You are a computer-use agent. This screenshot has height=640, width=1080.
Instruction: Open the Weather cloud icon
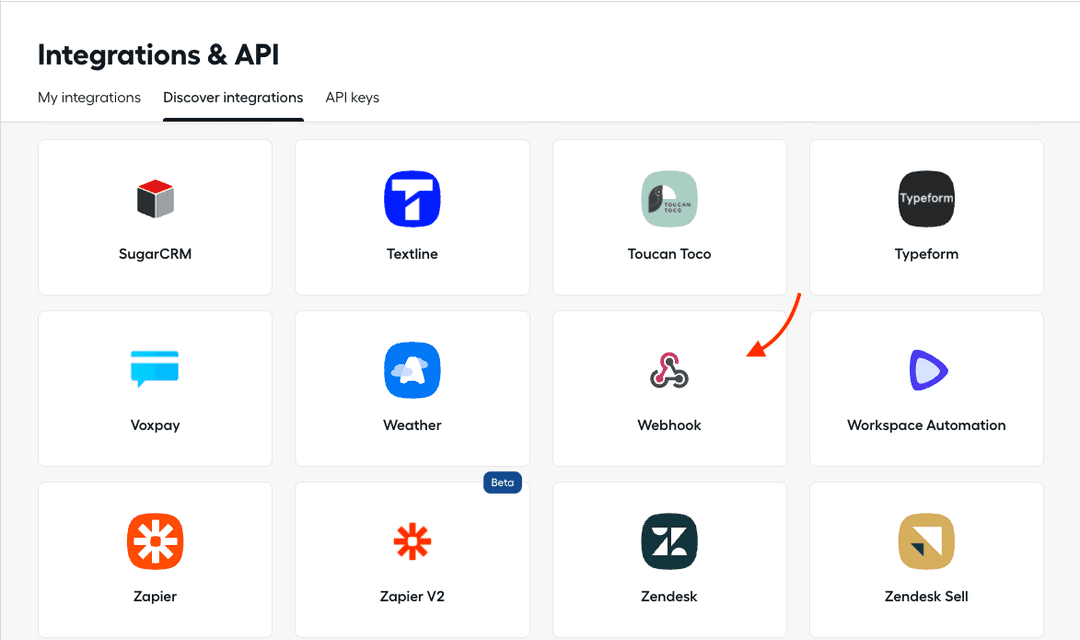pos(412,370)
